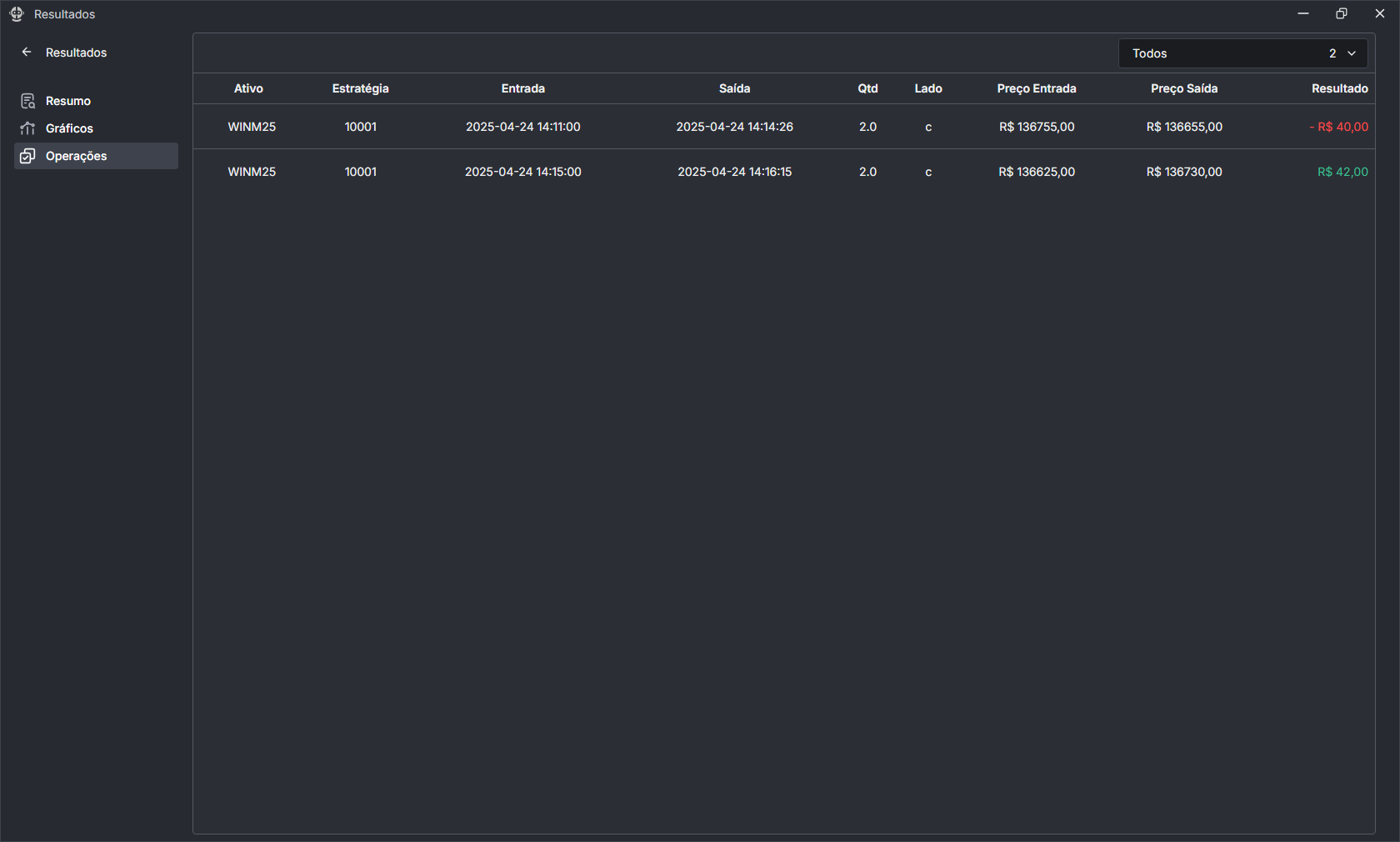The width and height of the screenshot is (1400, 842).
Task: Switch to the Gráficos section
Action: pyautogui.click(x=69, y=128)
